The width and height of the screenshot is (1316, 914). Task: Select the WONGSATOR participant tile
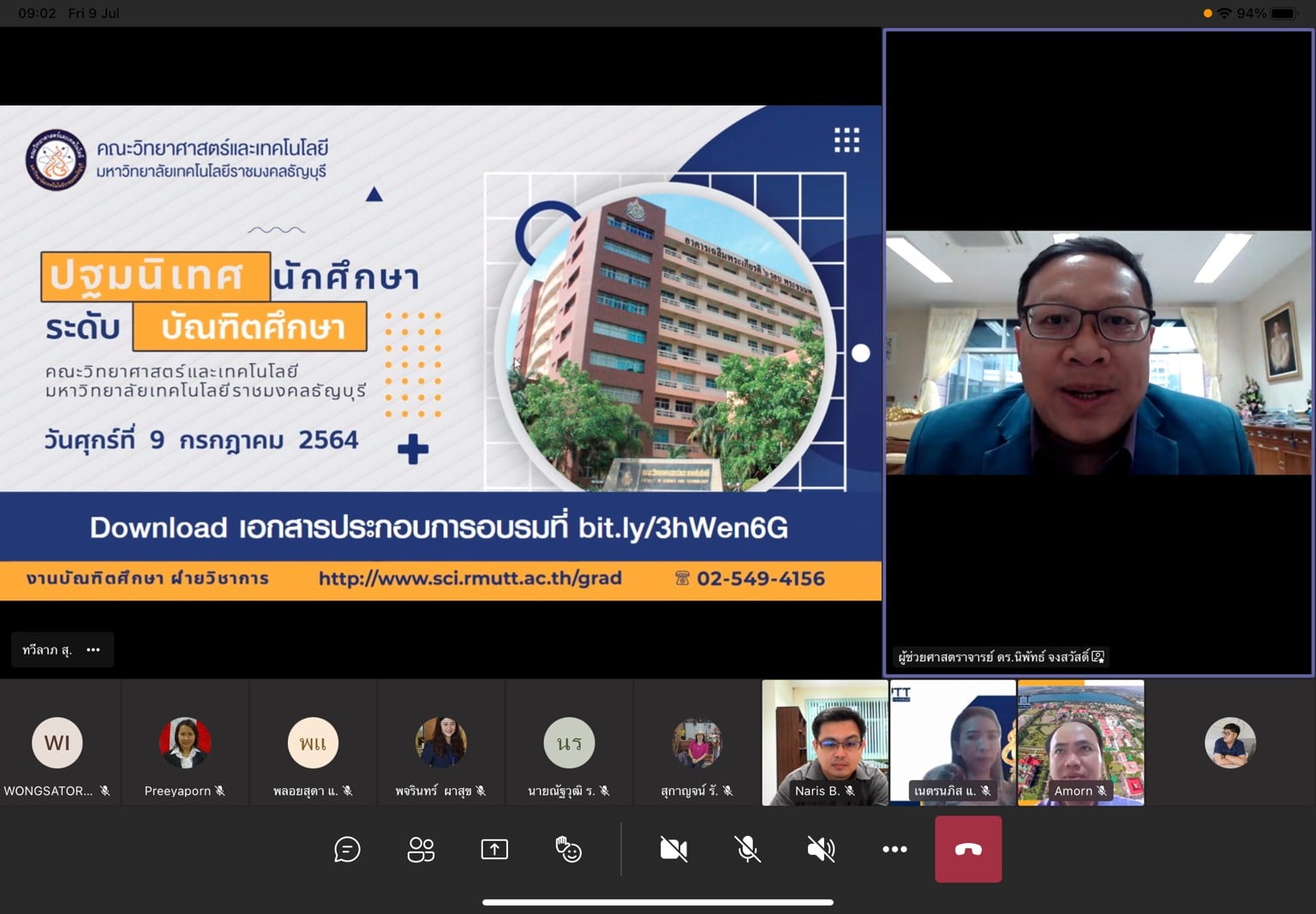coord(57,743)
